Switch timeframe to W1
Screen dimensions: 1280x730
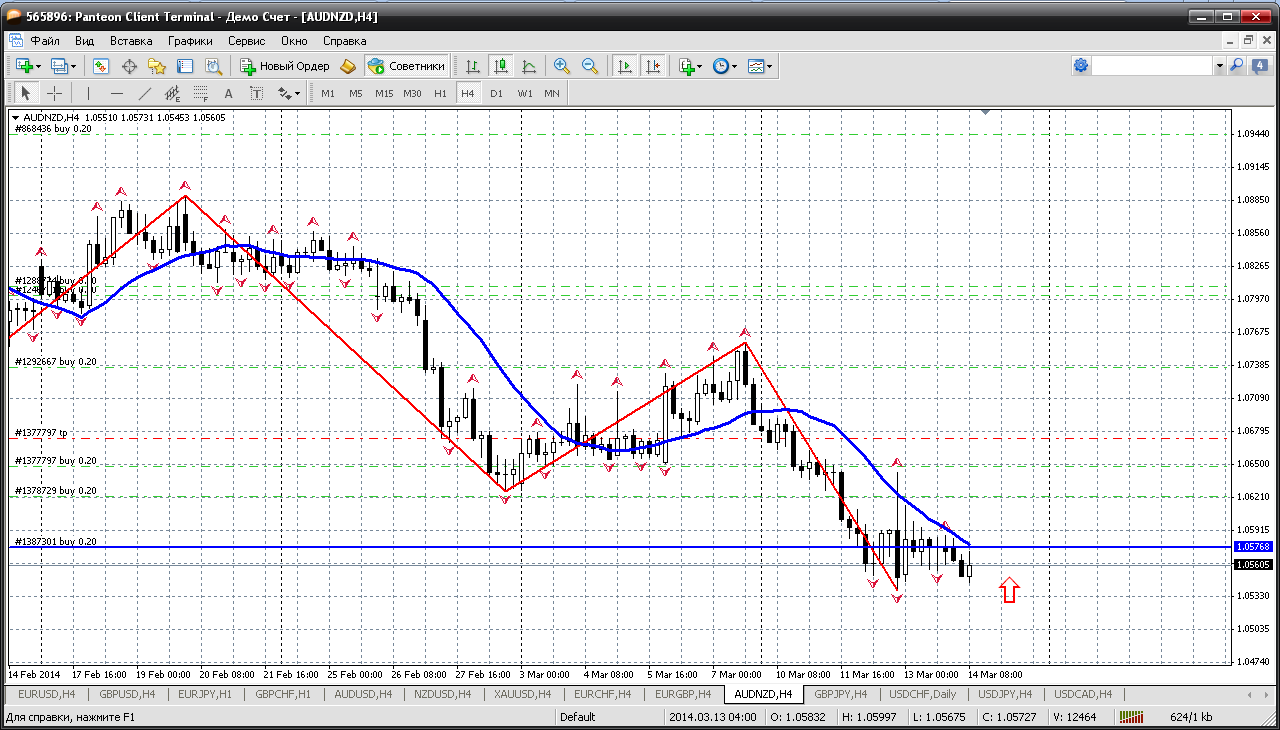coord(524,93)
